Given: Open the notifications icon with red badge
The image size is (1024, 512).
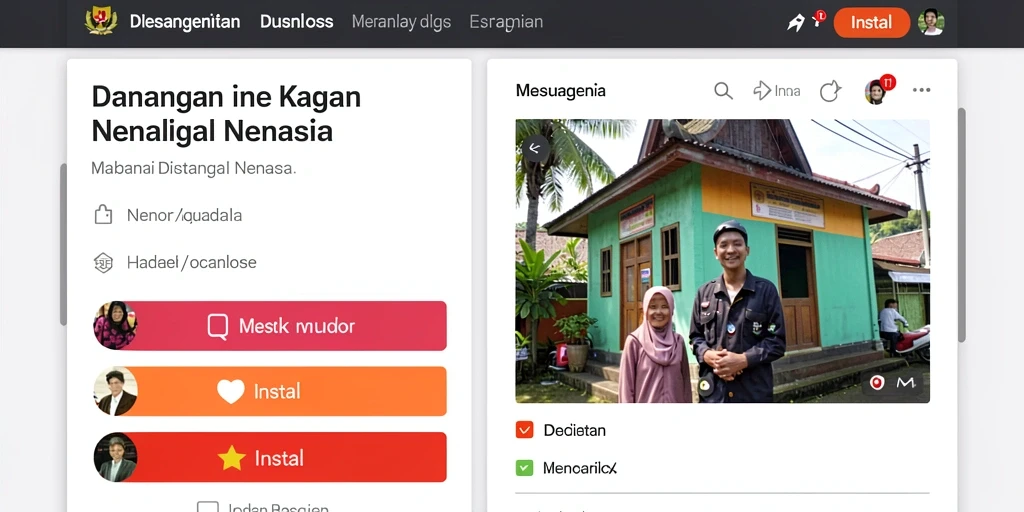Looking at the screenshot, I should (818, 18).
